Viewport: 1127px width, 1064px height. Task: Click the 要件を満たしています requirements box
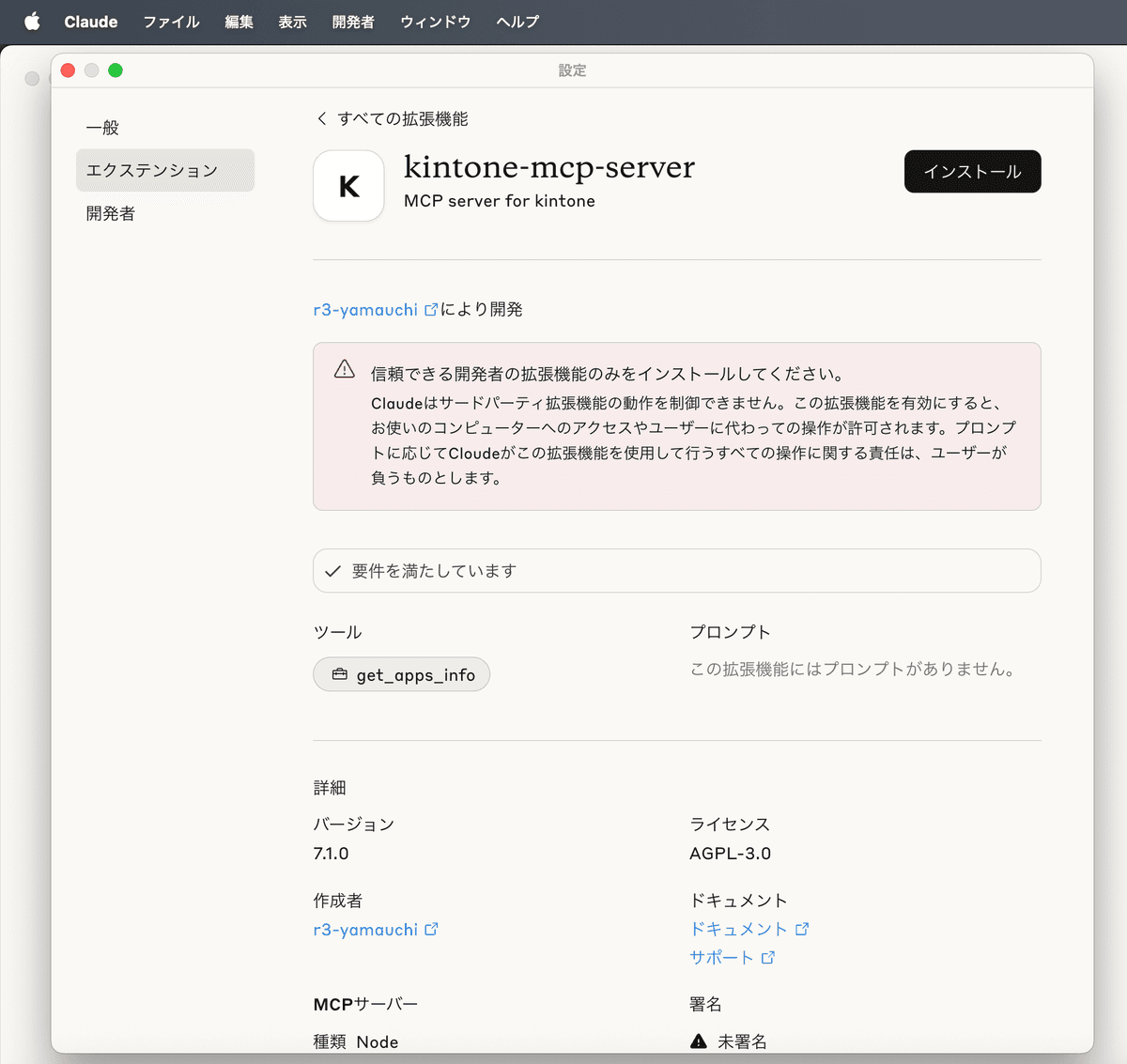pyautogui.click(x=676, y=571)
